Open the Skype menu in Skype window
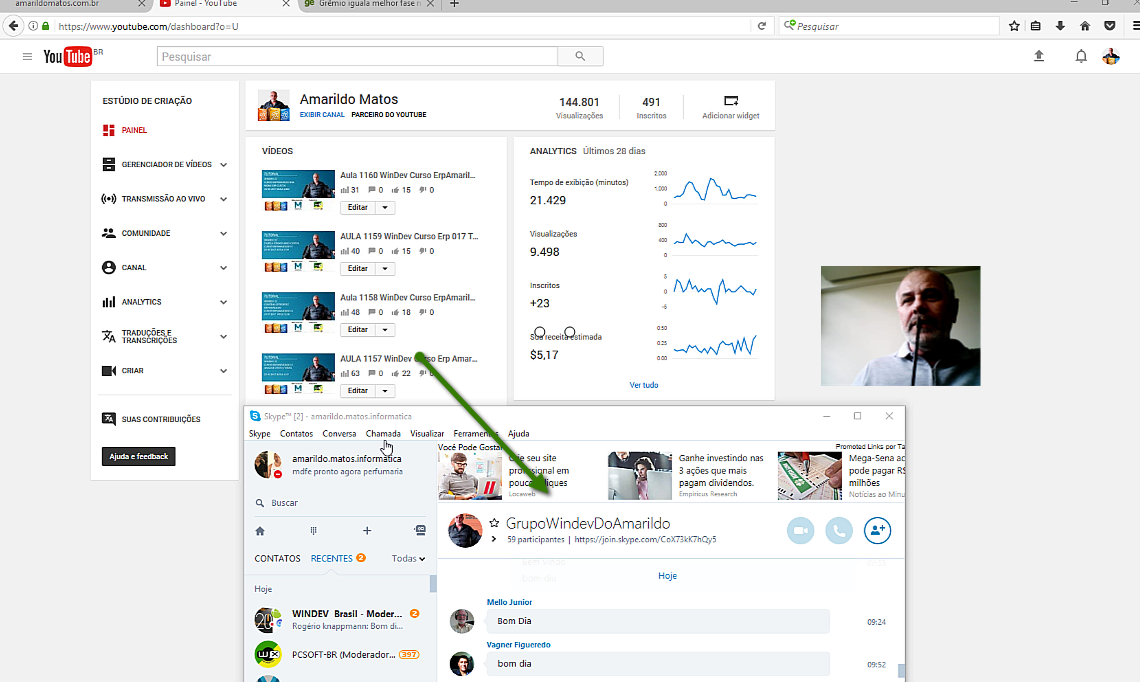This screenshot has width=1140, height=682. pyautogui.click(x=260, y=433)
